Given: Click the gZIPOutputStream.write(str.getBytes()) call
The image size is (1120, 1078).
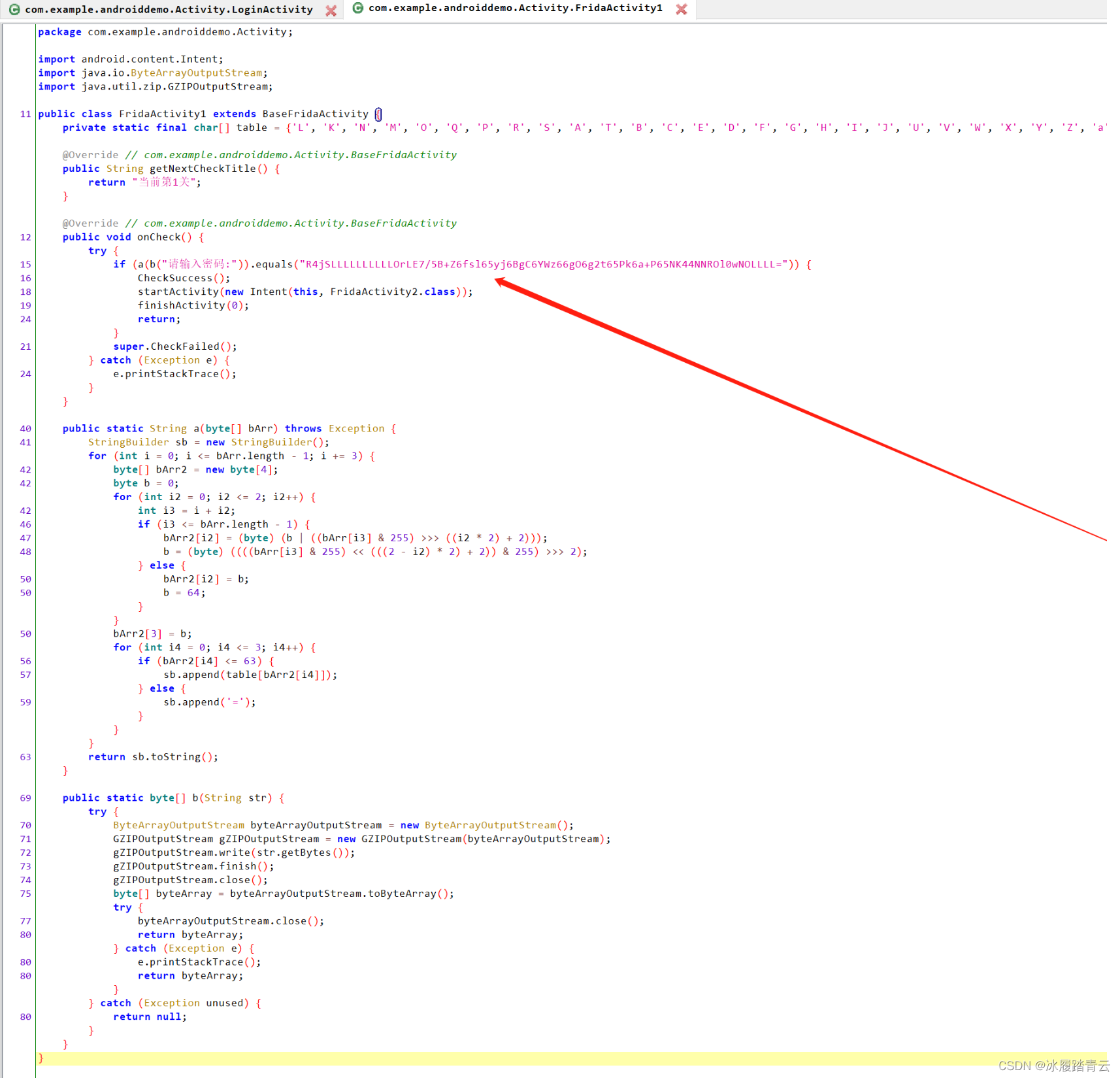Looking at the screenshot, I should (234, 853).
